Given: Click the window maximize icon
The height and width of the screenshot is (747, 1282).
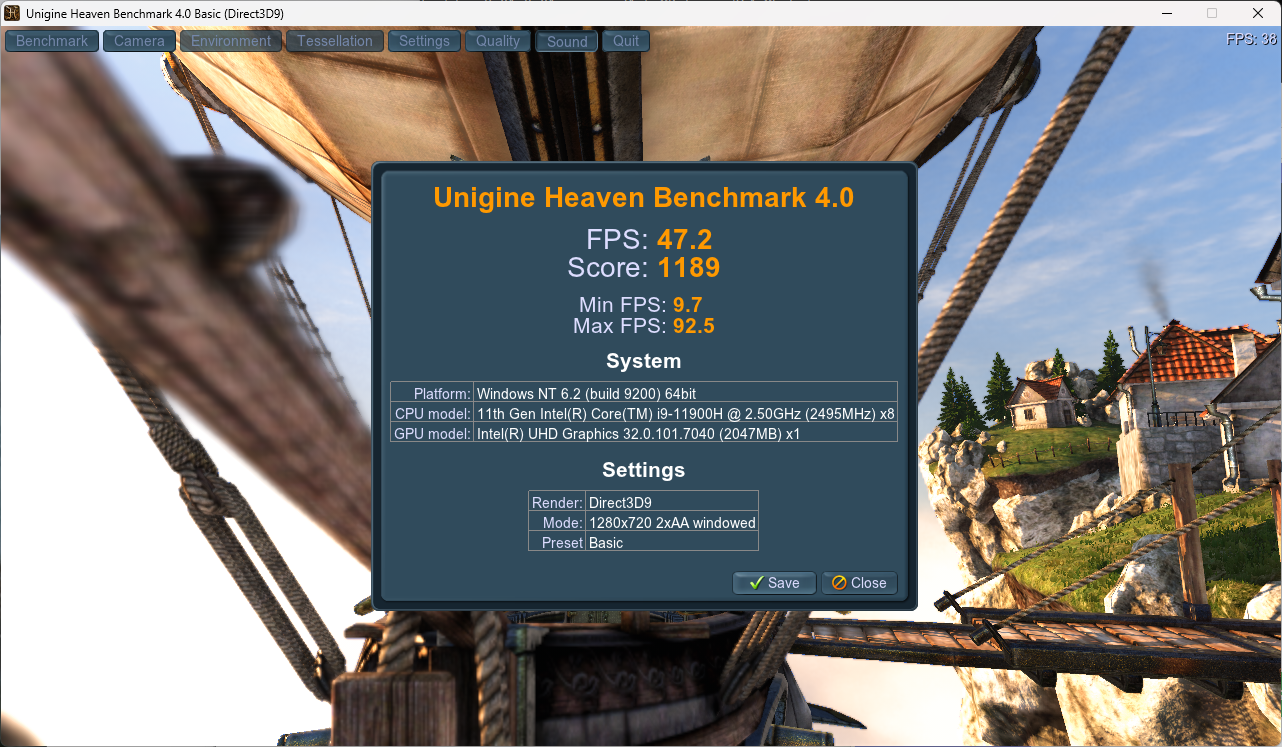Looking at the screenshot, I should [1212, 13].
